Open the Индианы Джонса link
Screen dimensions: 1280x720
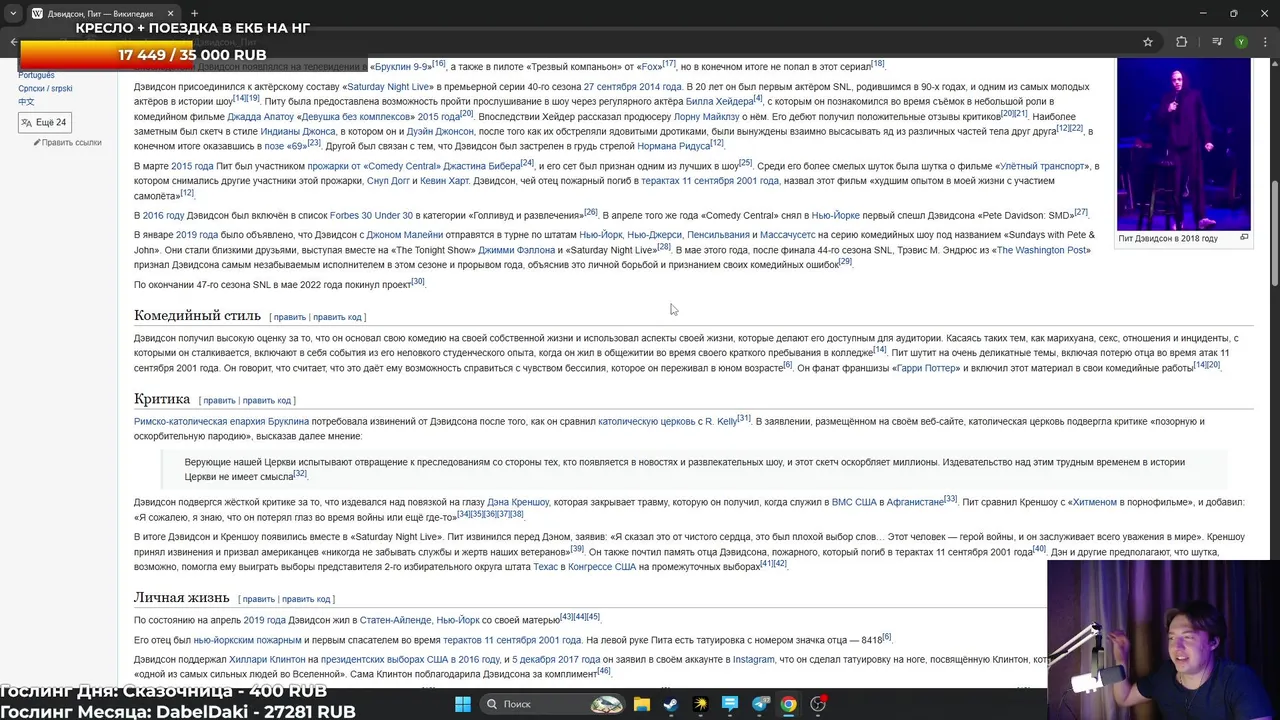click(x=298, y=132)
